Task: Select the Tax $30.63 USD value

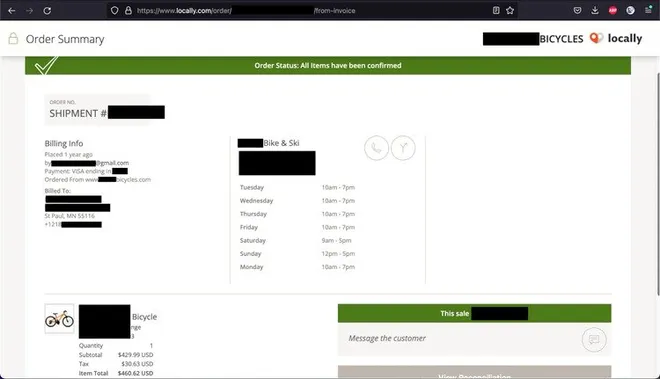Action: point(137,364)
